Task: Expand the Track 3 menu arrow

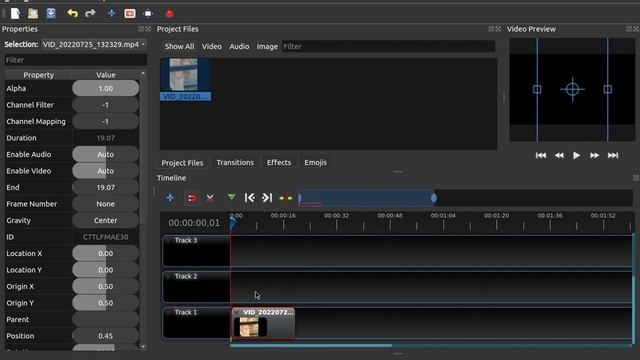Action: click(x=168, y=240)
